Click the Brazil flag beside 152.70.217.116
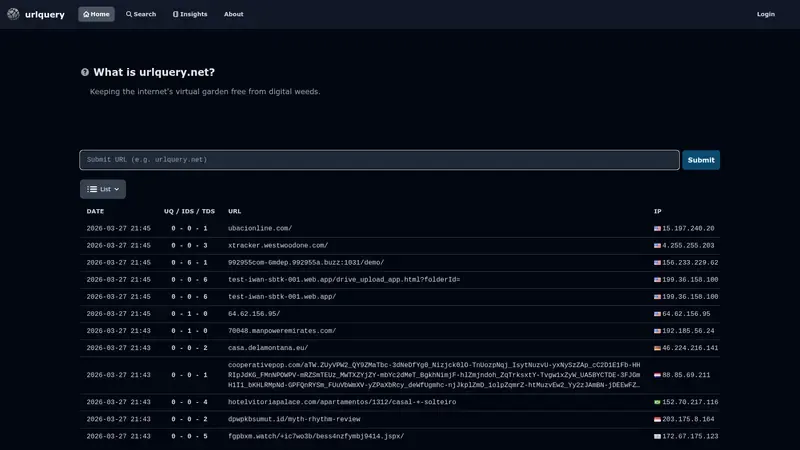 click(657, 402)
